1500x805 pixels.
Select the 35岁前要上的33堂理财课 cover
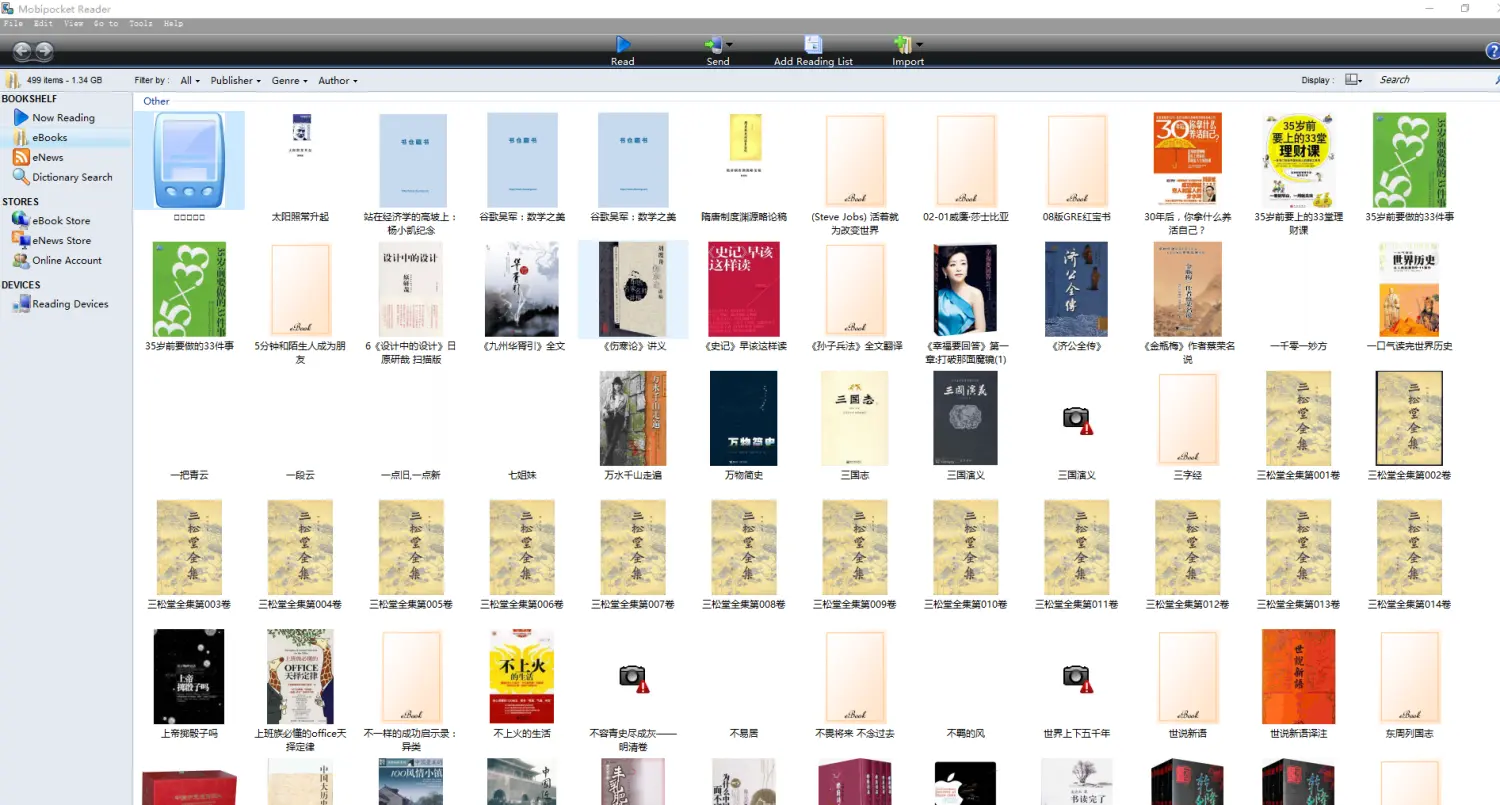click(1298, 160)
